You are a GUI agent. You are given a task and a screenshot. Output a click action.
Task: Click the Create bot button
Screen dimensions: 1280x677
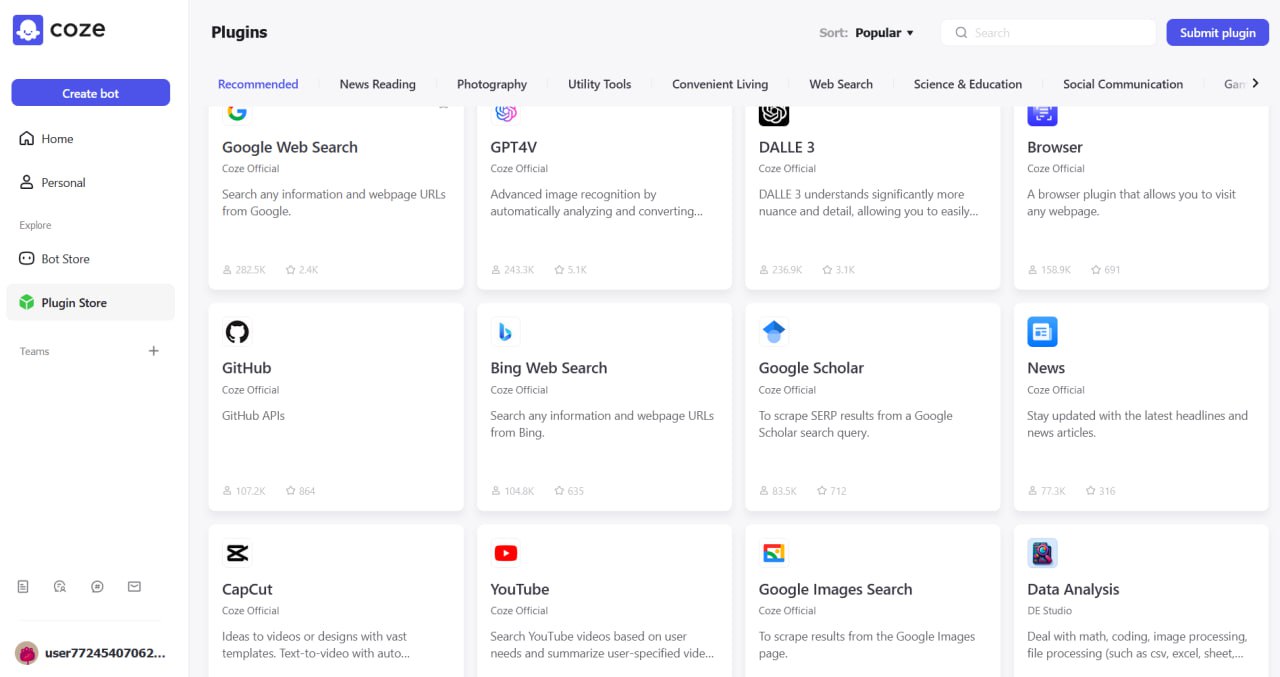click(91, 93)
